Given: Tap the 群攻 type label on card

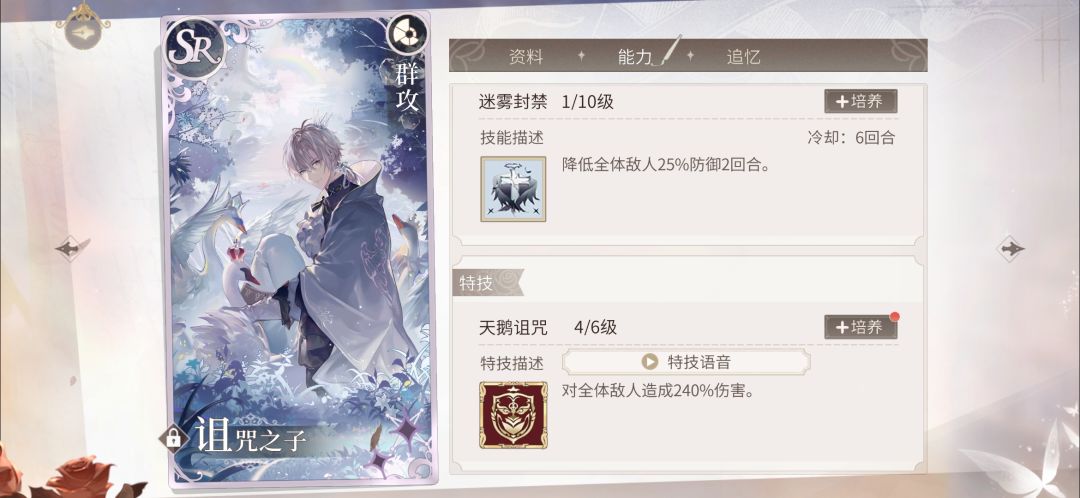Looking at the screenshot, I should pos(406,89).
